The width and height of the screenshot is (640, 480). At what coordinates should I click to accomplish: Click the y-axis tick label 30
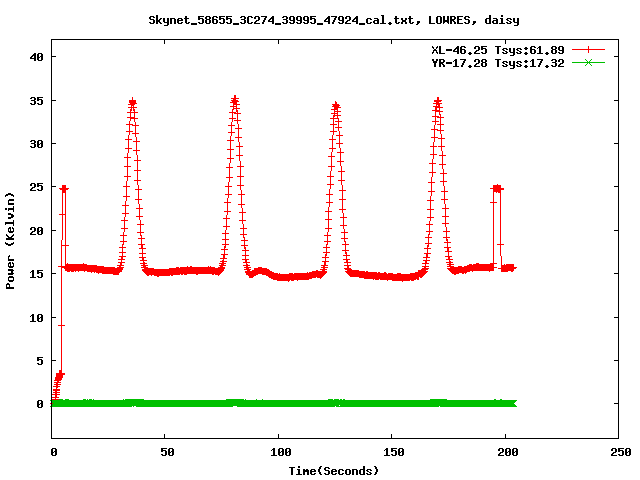pos(36,144)
